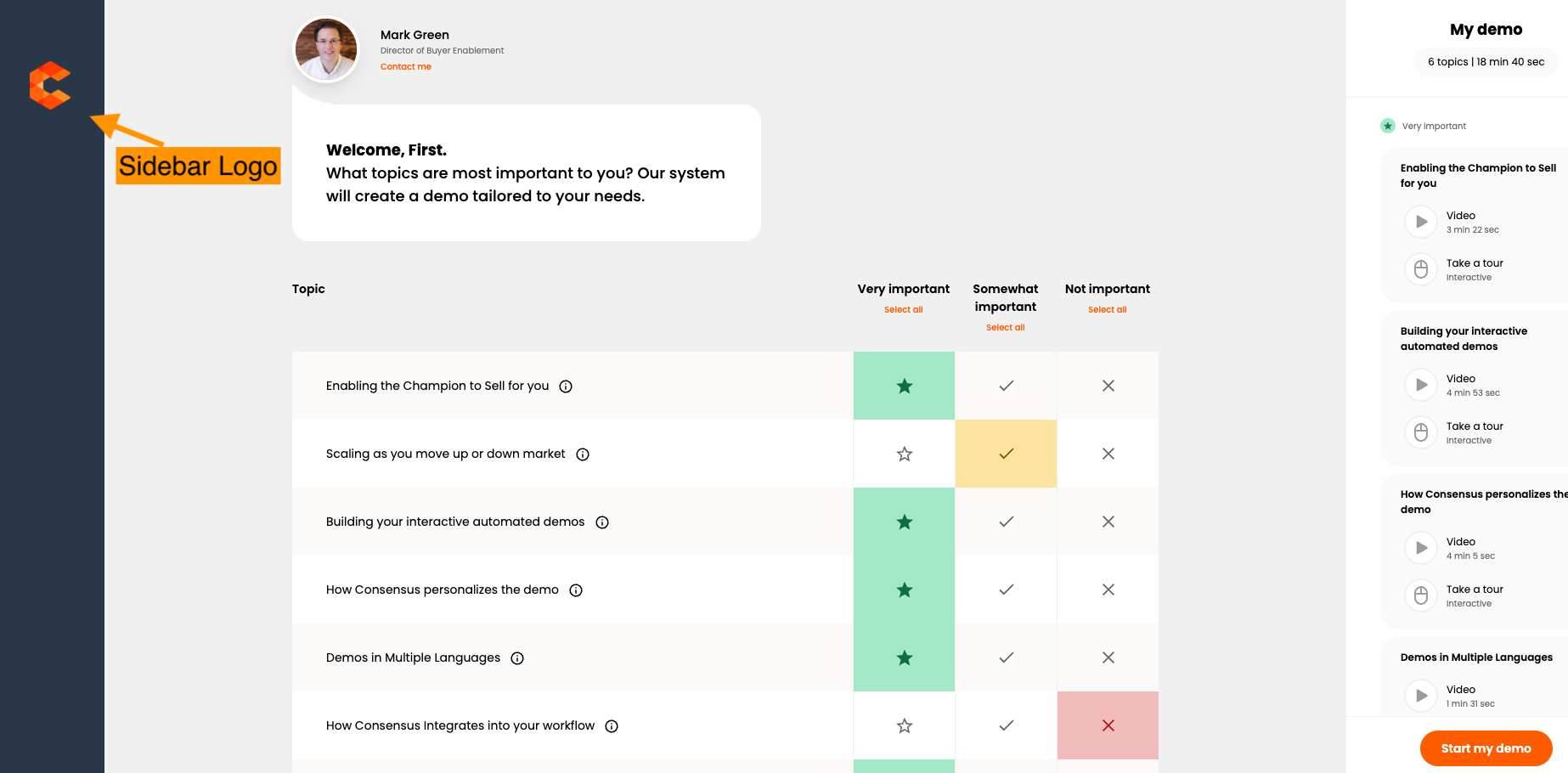Viewport: 1568px width, 773px height.
Task: Click the Consensus sidebar logo
Action: 50,85
